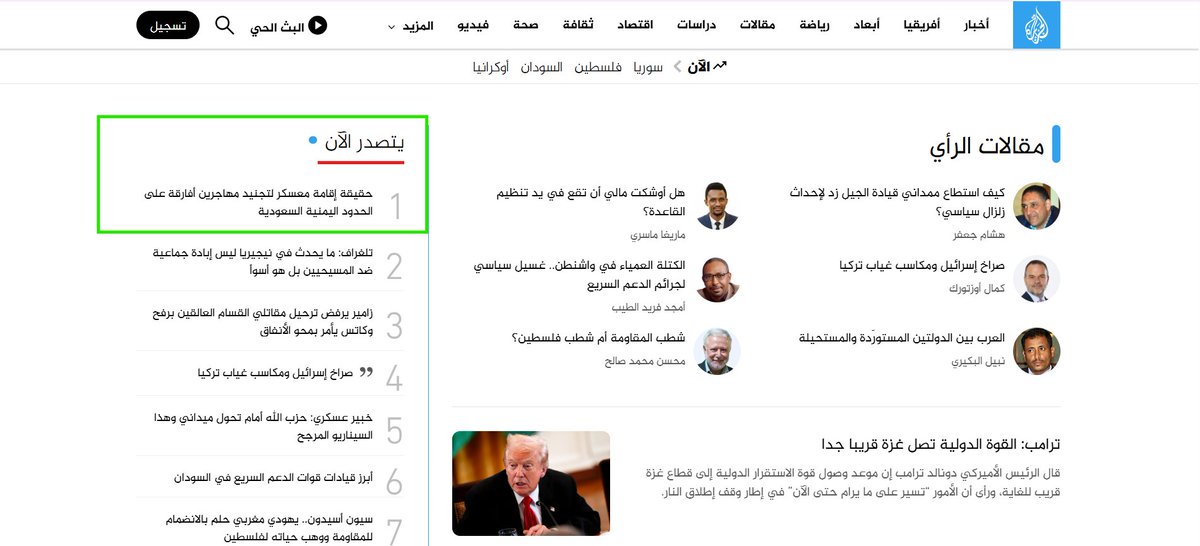Open the فيديو video section
This screenshot has height=546, width=1200.
coord(473,26)
